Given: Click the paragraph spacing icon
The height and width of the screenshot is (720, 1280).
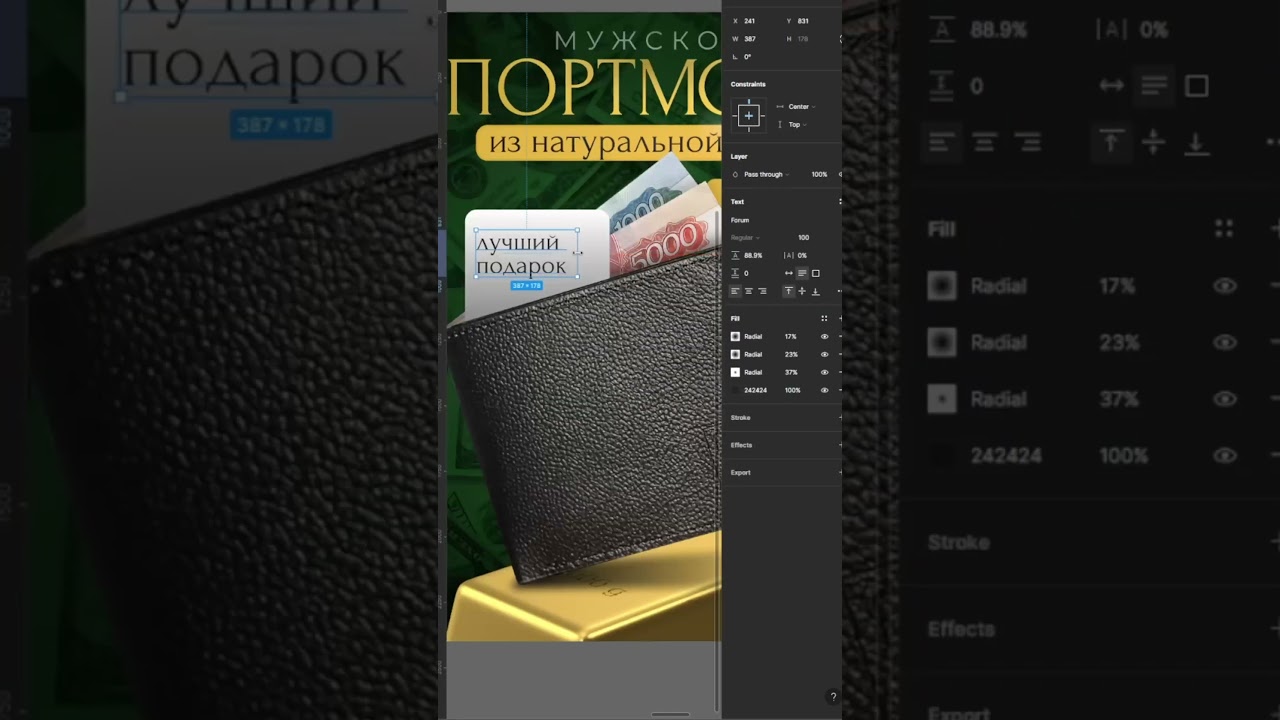Looking at the screenshot, I should click(x=736, y=273).
